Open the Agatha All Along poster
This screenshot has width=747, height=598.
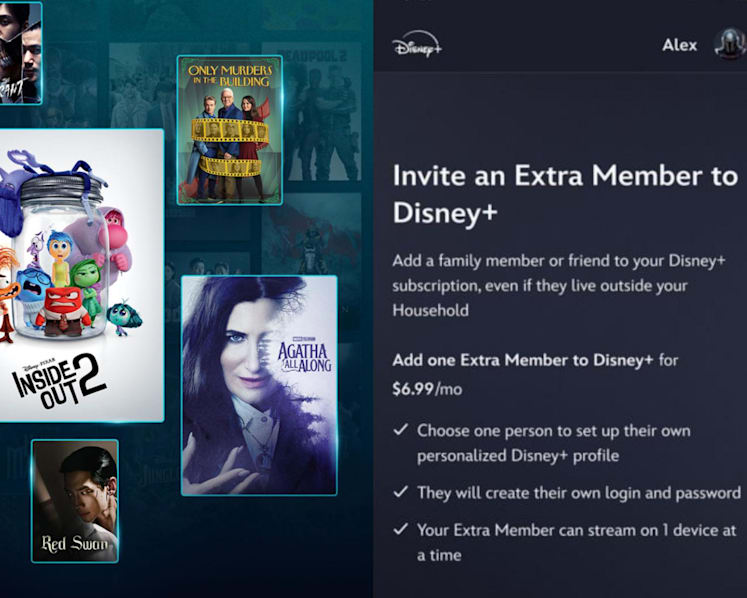[259, 385]
